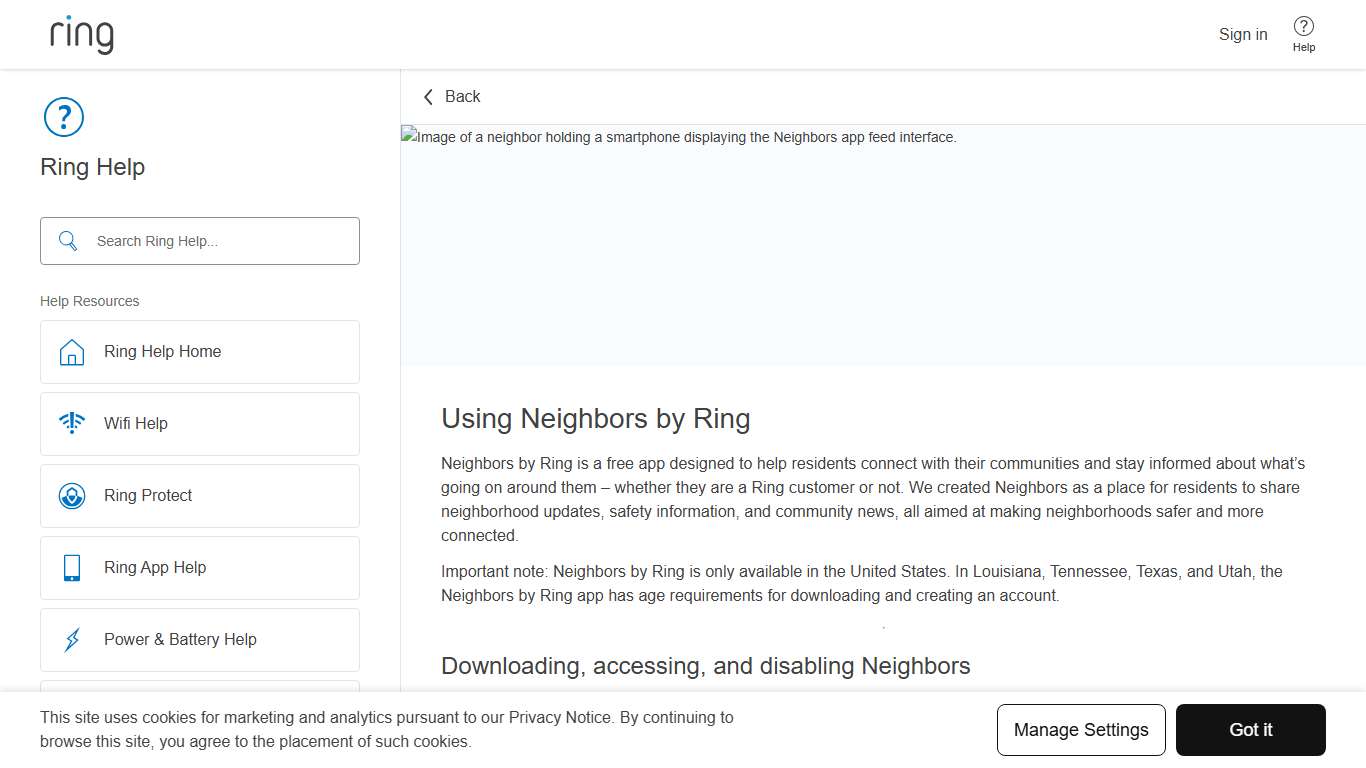The image size is (1366, 768).
Task: Sign in to your Ring account
Action: click(1243, 34)
